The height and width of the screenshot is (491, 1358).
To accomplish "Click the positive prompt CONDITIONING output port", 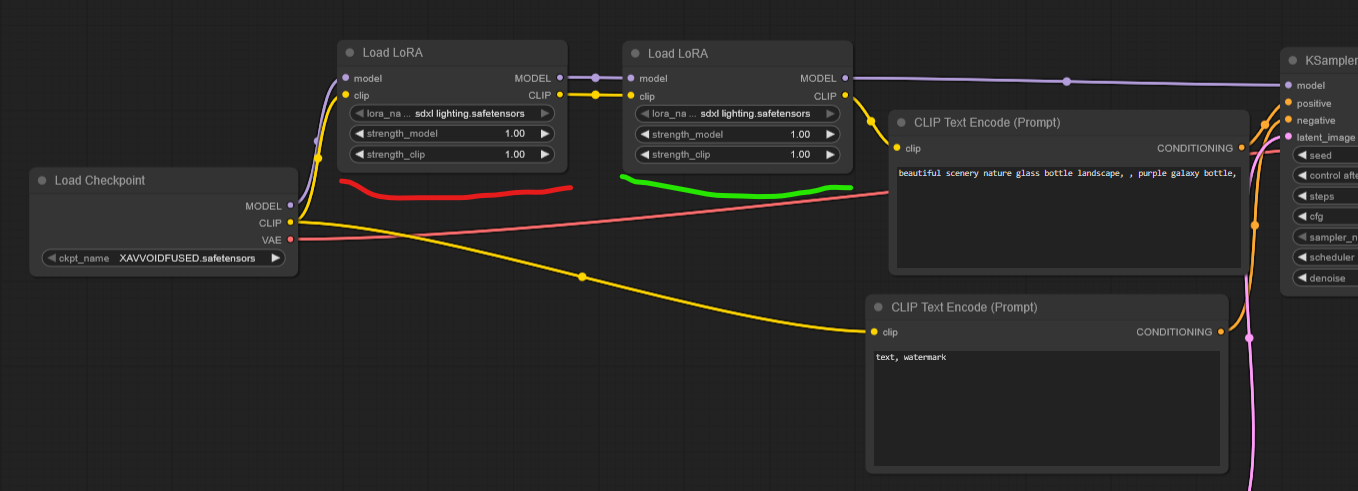I will point(1242,148).
